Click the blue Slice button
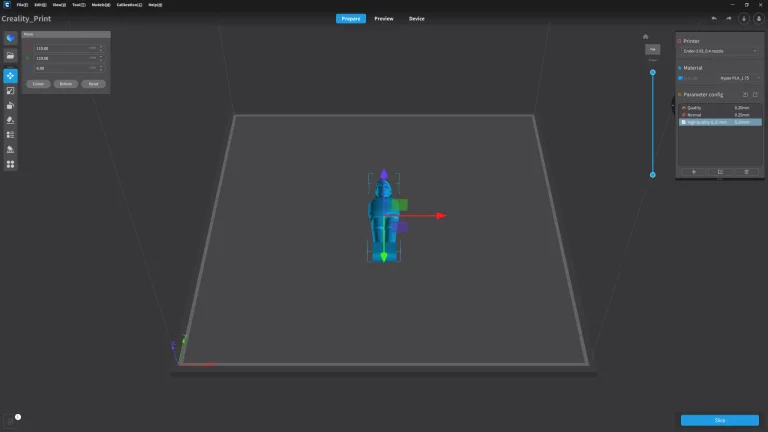This screenshot has height=432, width=768. (x=720, y=420)
